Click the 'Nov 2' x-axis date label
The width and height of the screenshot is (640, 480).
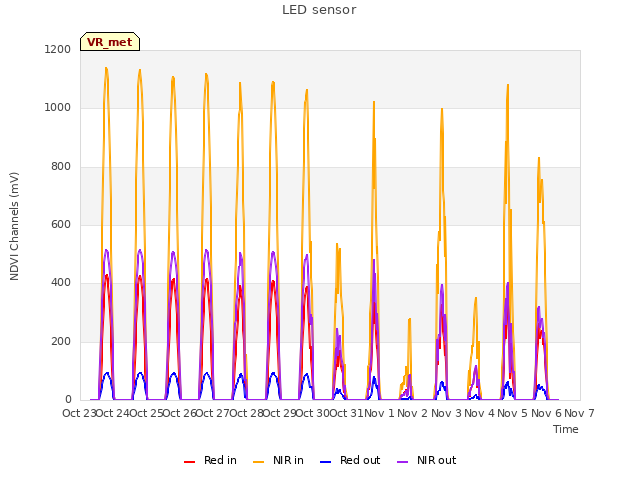(x=413, y=413)
